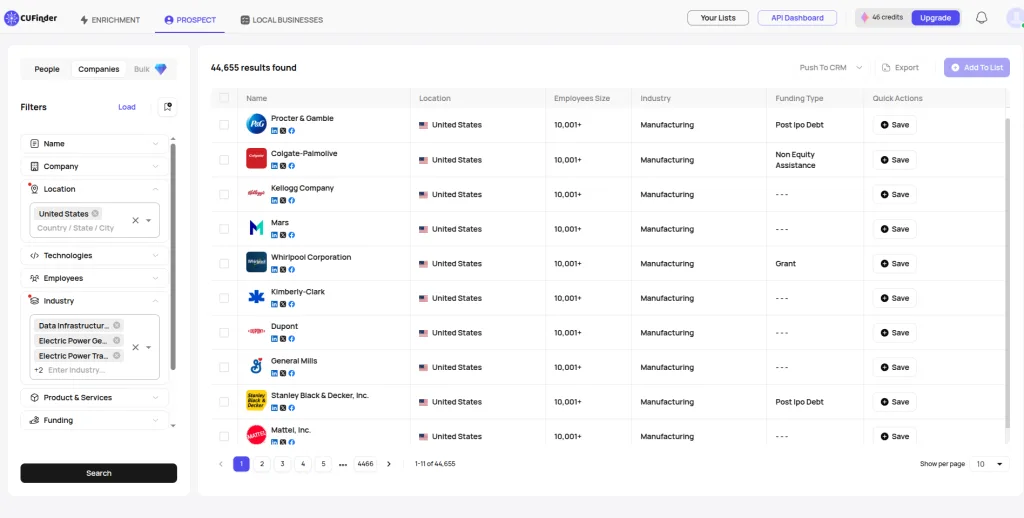Click the Upgrade button

(935, 18)
